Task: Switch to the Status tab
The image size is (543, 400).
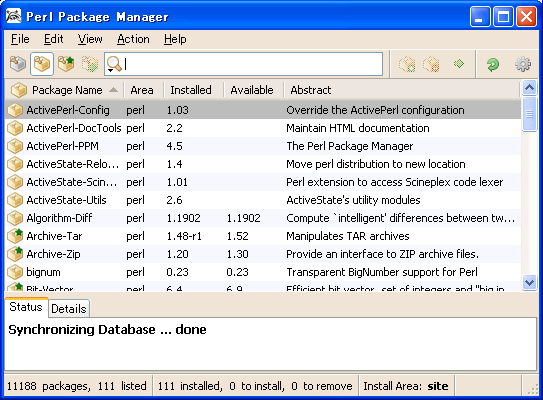Action: (26, 307)
